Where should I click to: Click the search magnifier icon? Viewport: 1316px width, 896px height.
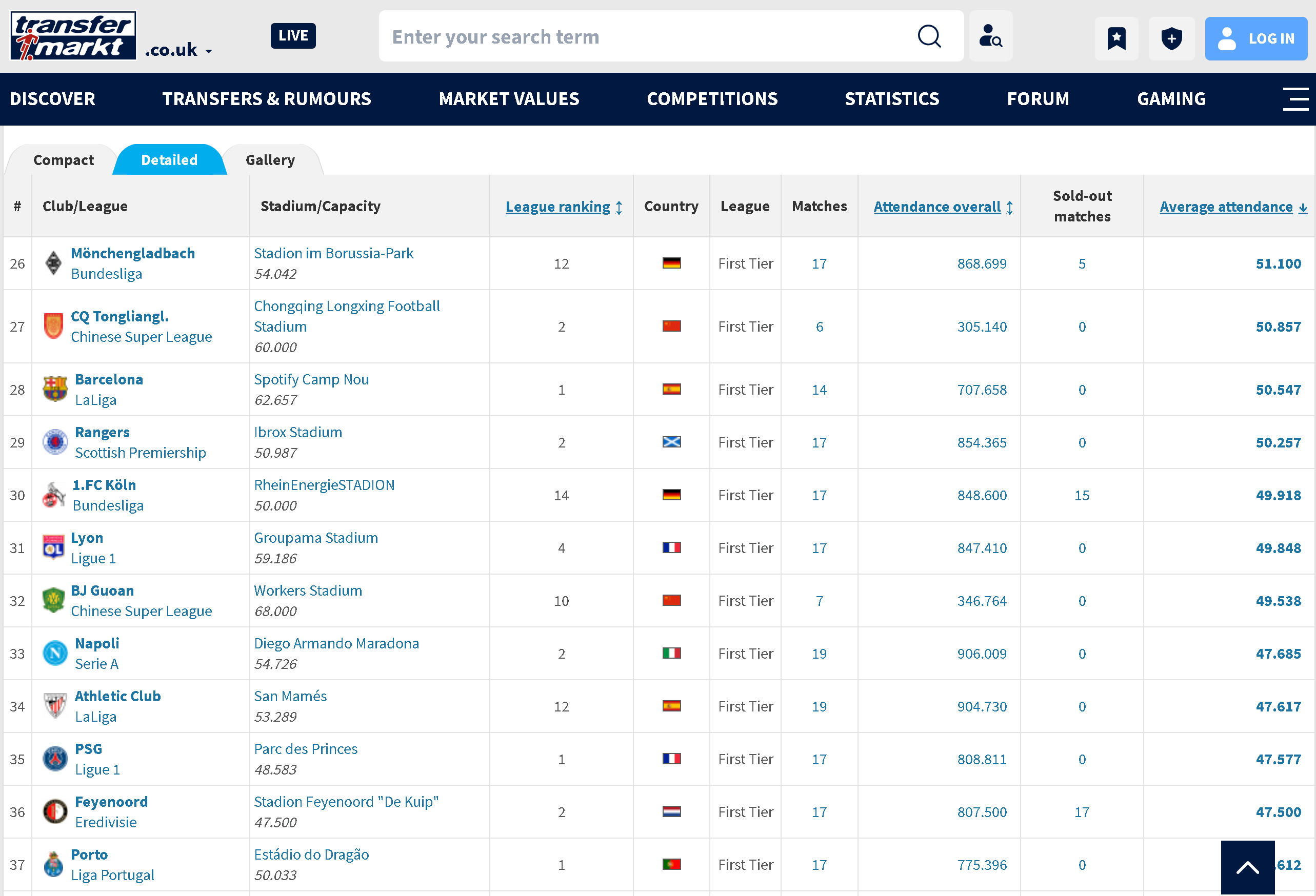click(929, 36)
